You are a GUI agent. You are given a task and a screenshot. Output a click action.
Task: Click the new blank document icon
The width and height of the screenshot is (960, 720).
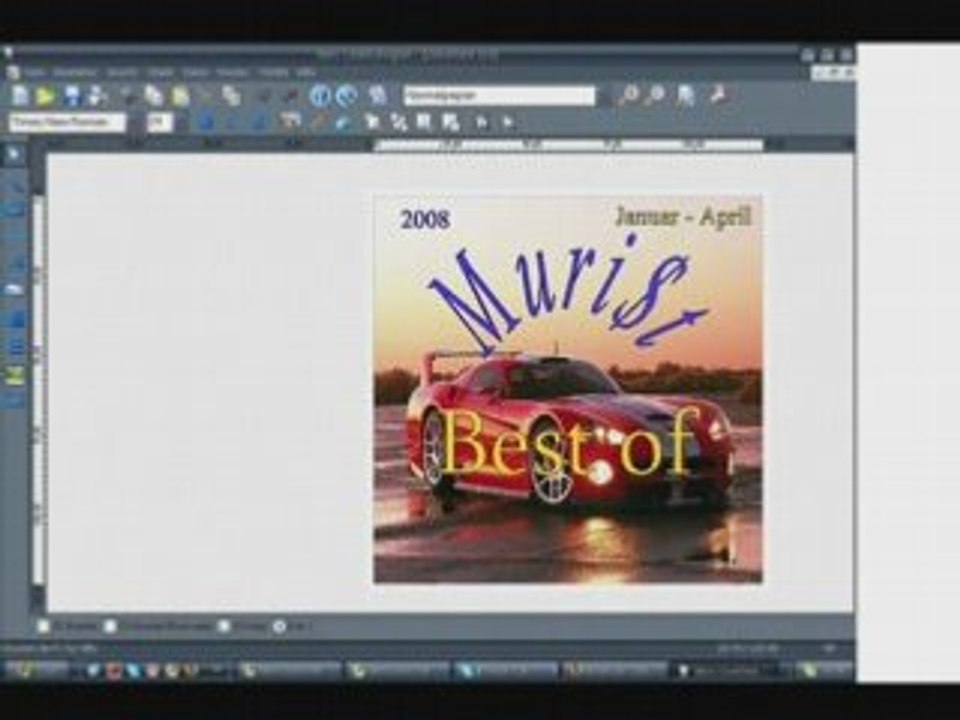[20, 95]
